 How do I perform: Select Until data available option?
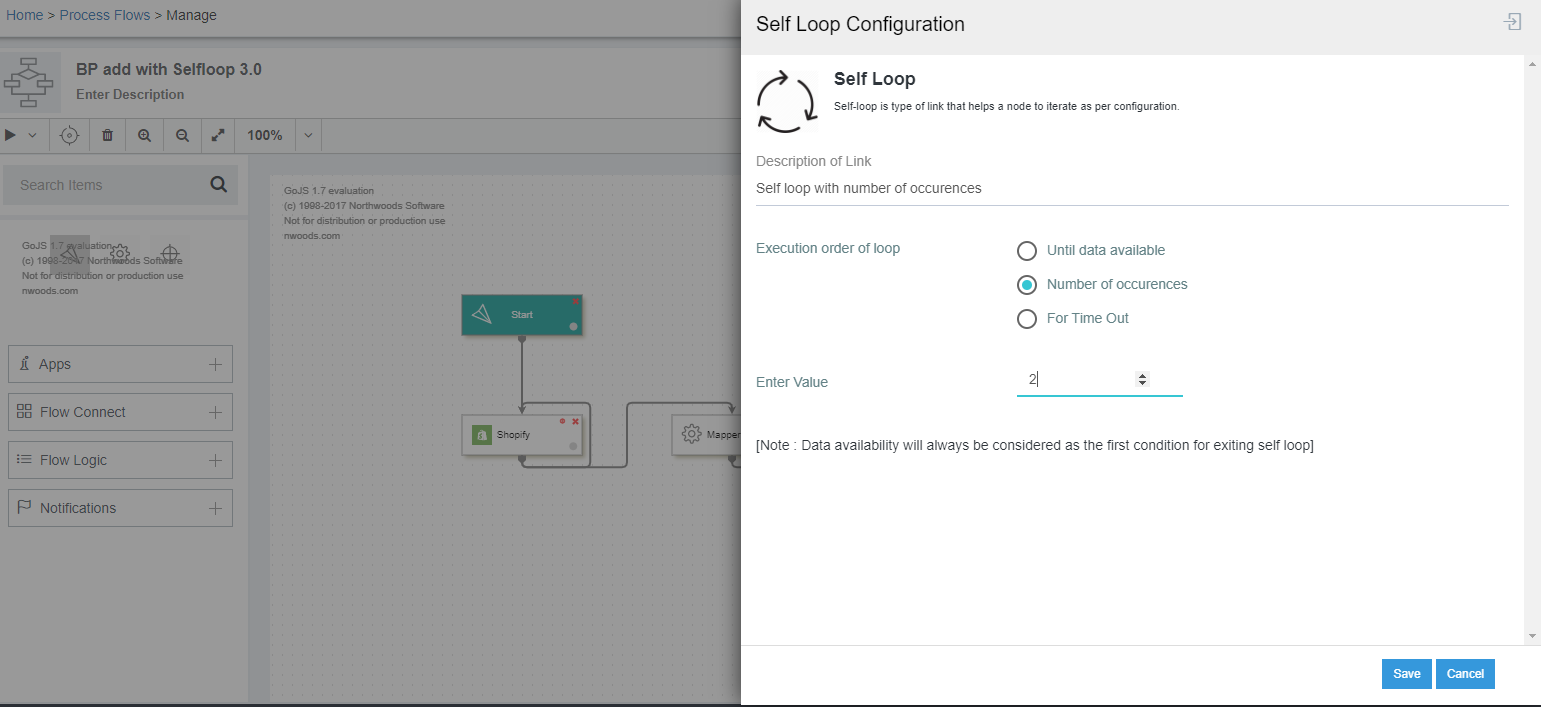click(x=1027, y=250)
